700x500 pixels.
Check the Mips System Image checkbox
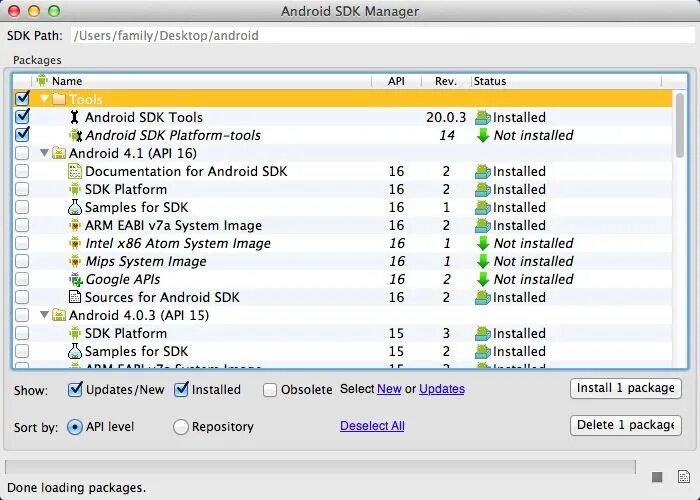coord(22,261)
